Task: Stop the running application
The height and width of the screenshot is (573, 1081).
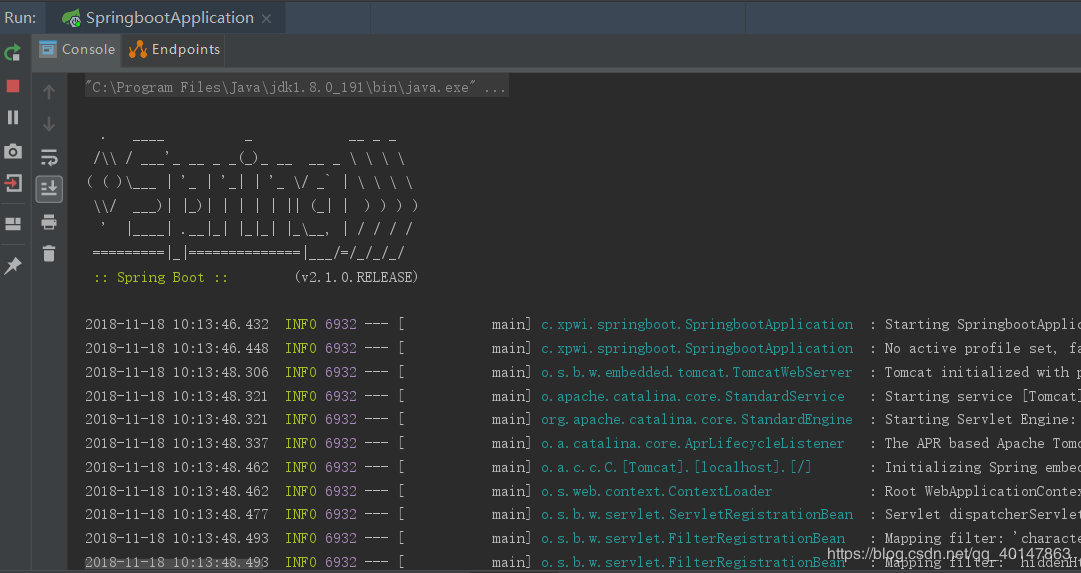Action: (x=13, y=86)
